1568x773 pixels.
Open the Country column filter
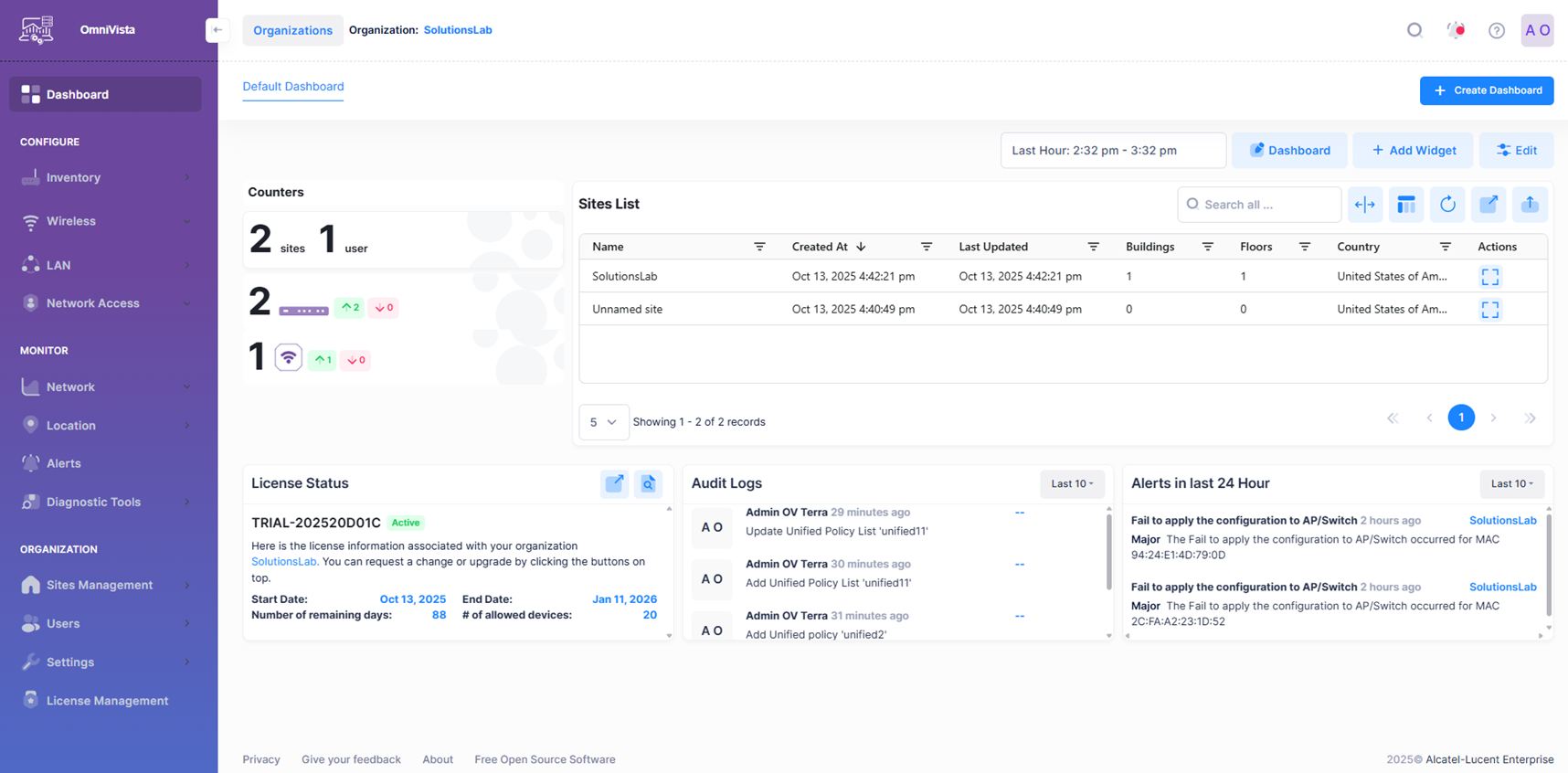coord(1445,247)
